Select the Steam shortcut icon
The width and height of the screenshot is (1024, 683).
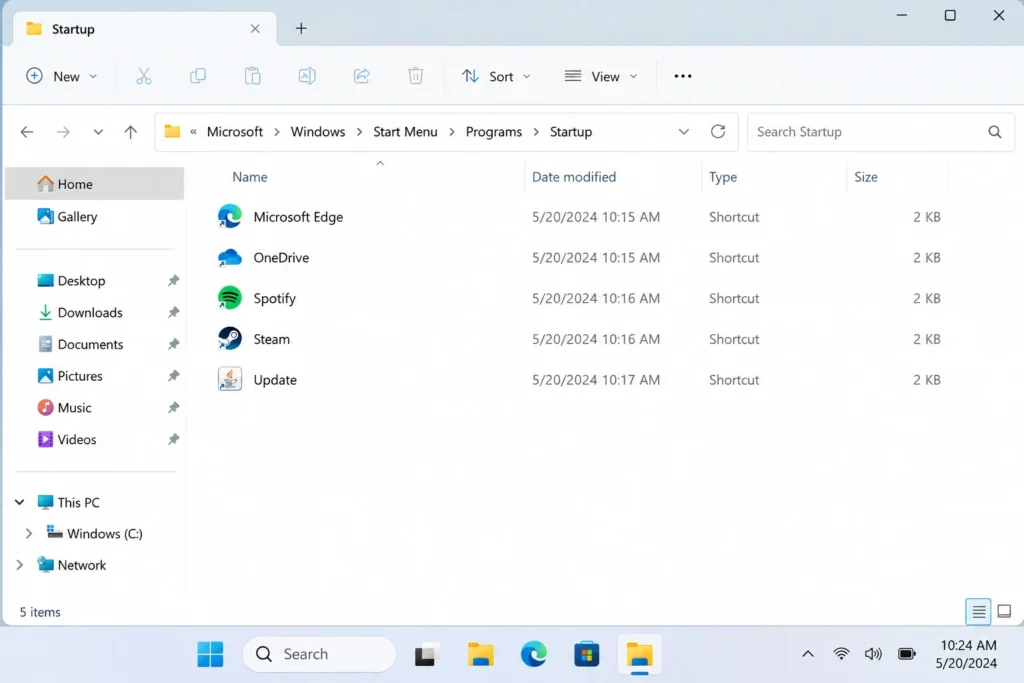click(x=230, y=339)
